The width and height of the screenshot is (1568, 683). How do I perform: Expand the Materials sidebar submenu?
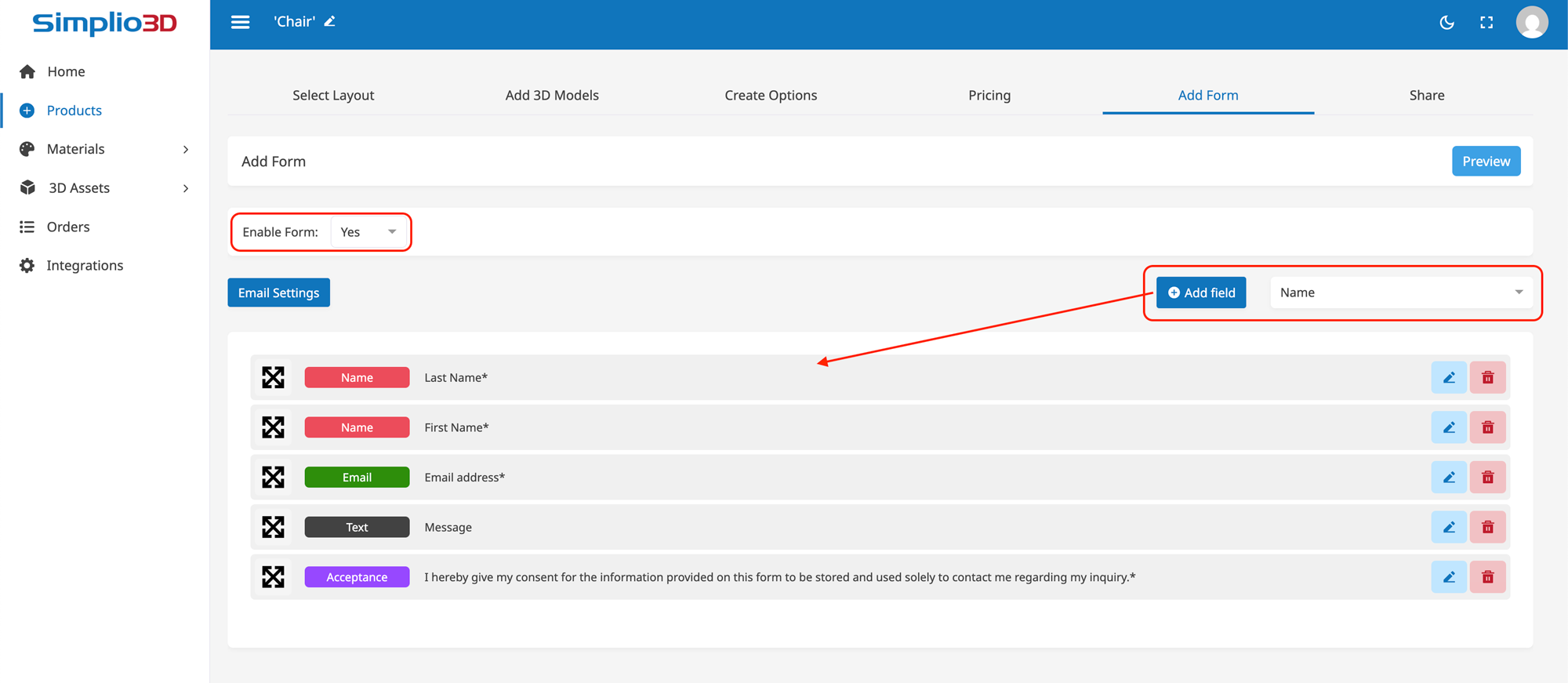pyautogui.click(x=185, y=149)
